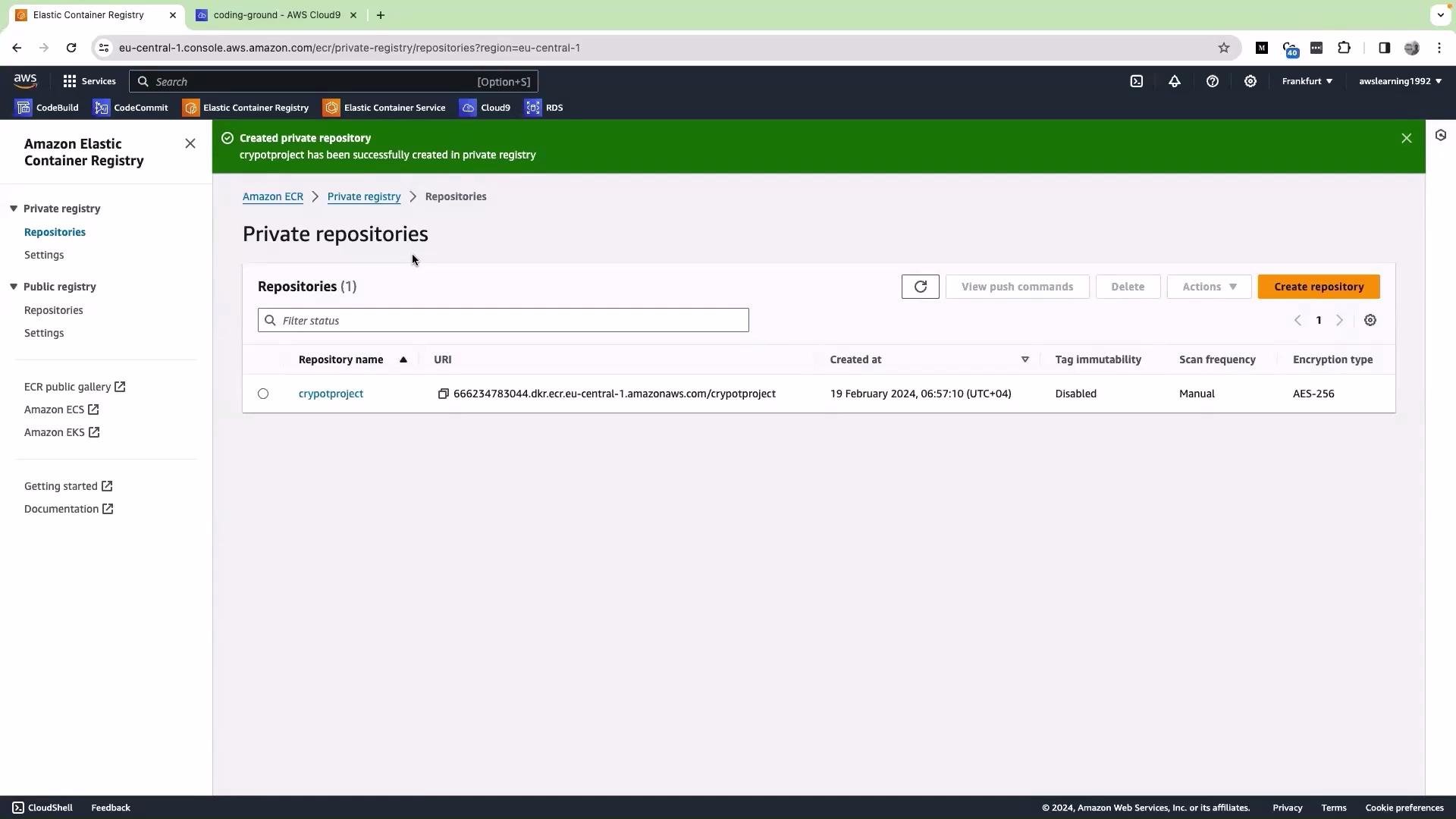The image size is (1456, 819).
Task: Open CloudShell from the footer
Action: click(42, 808)
